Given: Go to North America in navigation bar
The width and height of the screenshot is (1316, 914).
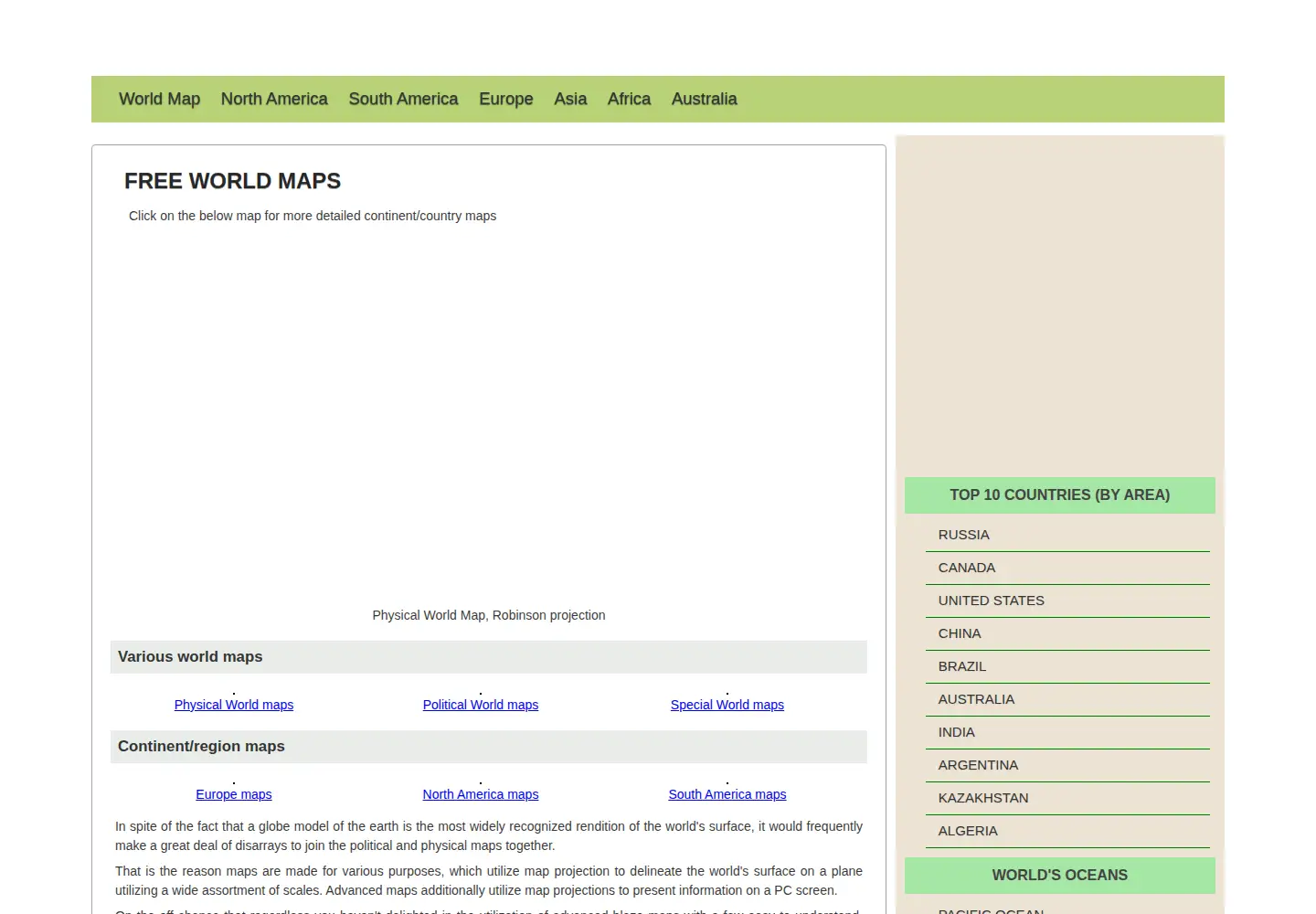Looking at the screenshot, I should coord(274,99).
